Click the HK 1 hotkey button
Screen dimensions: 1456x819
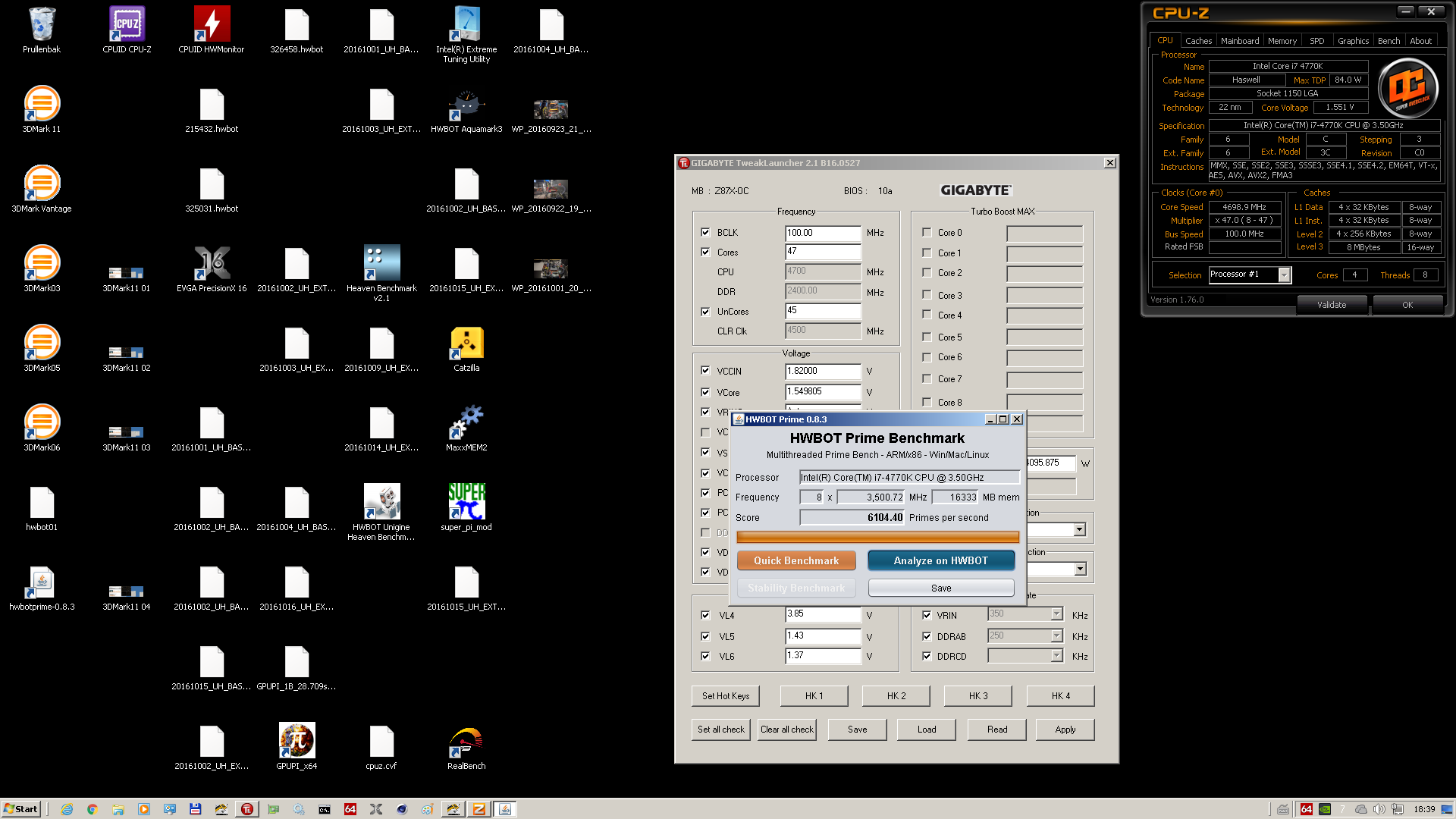814,696
